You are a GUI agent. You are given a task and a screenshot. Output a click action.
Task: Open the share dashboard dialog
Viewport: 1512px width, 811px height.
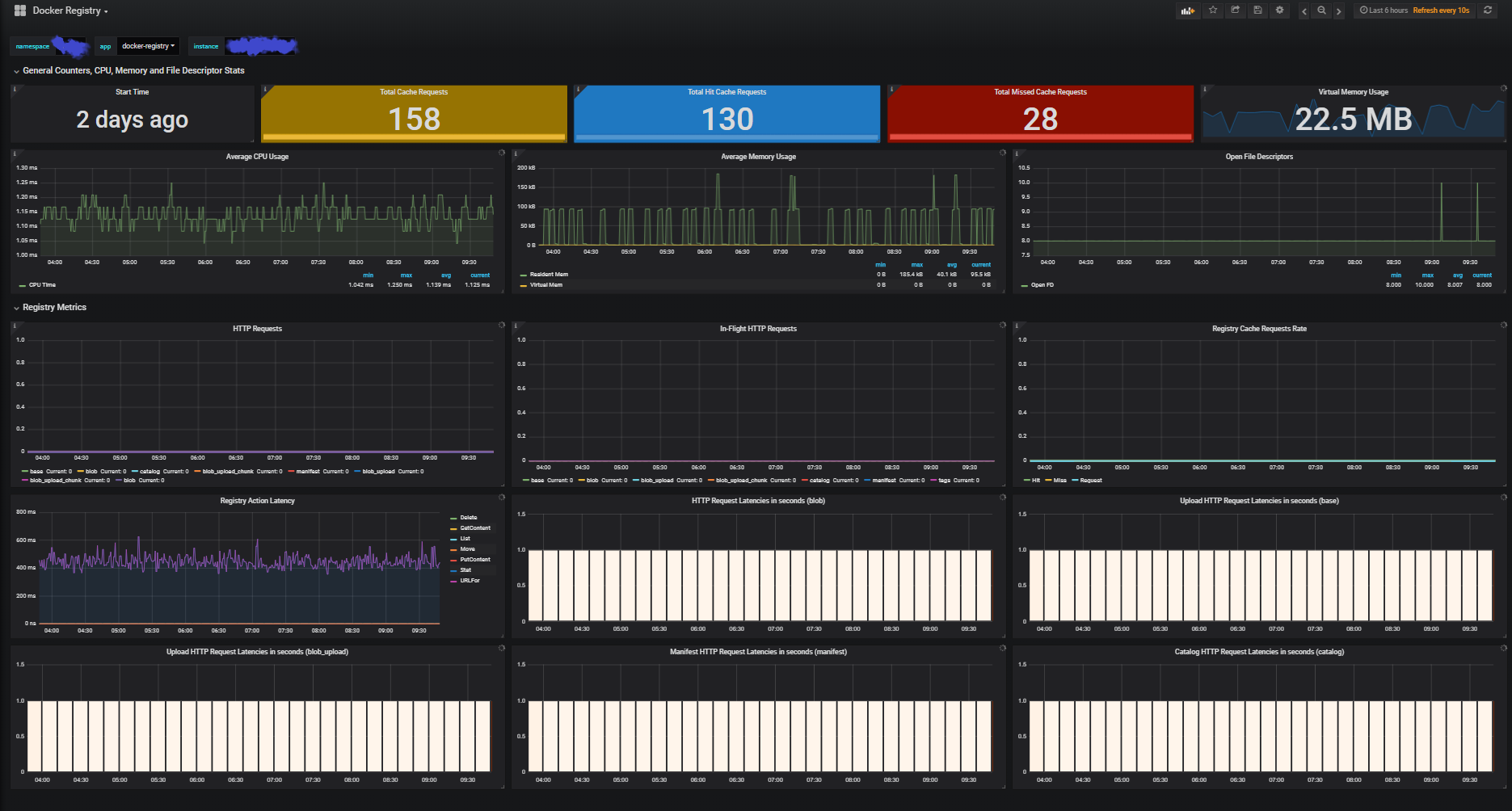1235,11
